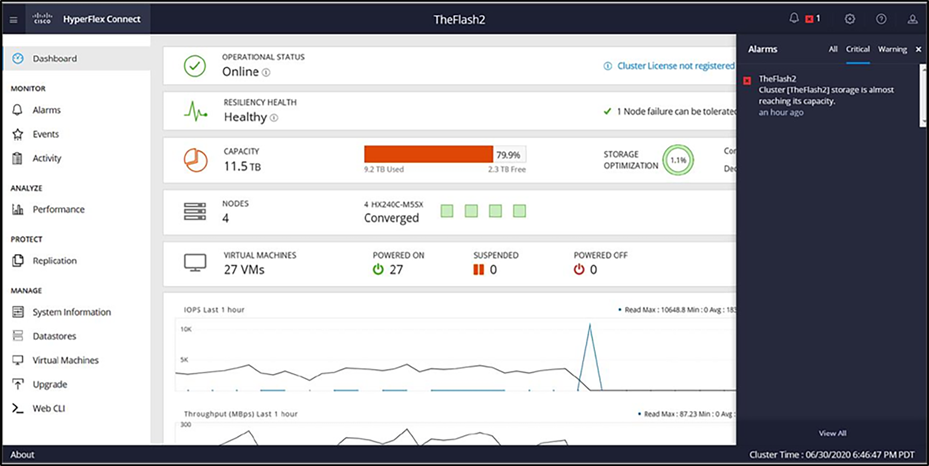This screenshot has height=466, width=929.
Task: Click the Activity clipboard icon
Action: click(x=18, y=158)
